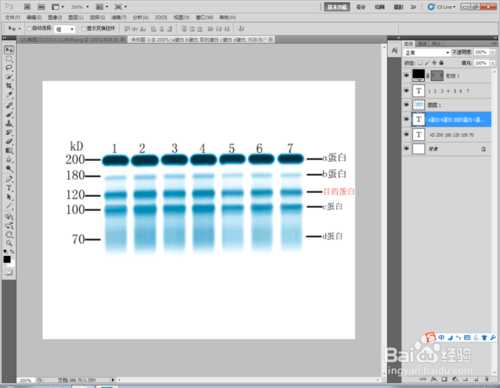This screenshot has height=388, width=500.
Task: Click the 绘画 workspace button
Action: click(x=379, y=7)
